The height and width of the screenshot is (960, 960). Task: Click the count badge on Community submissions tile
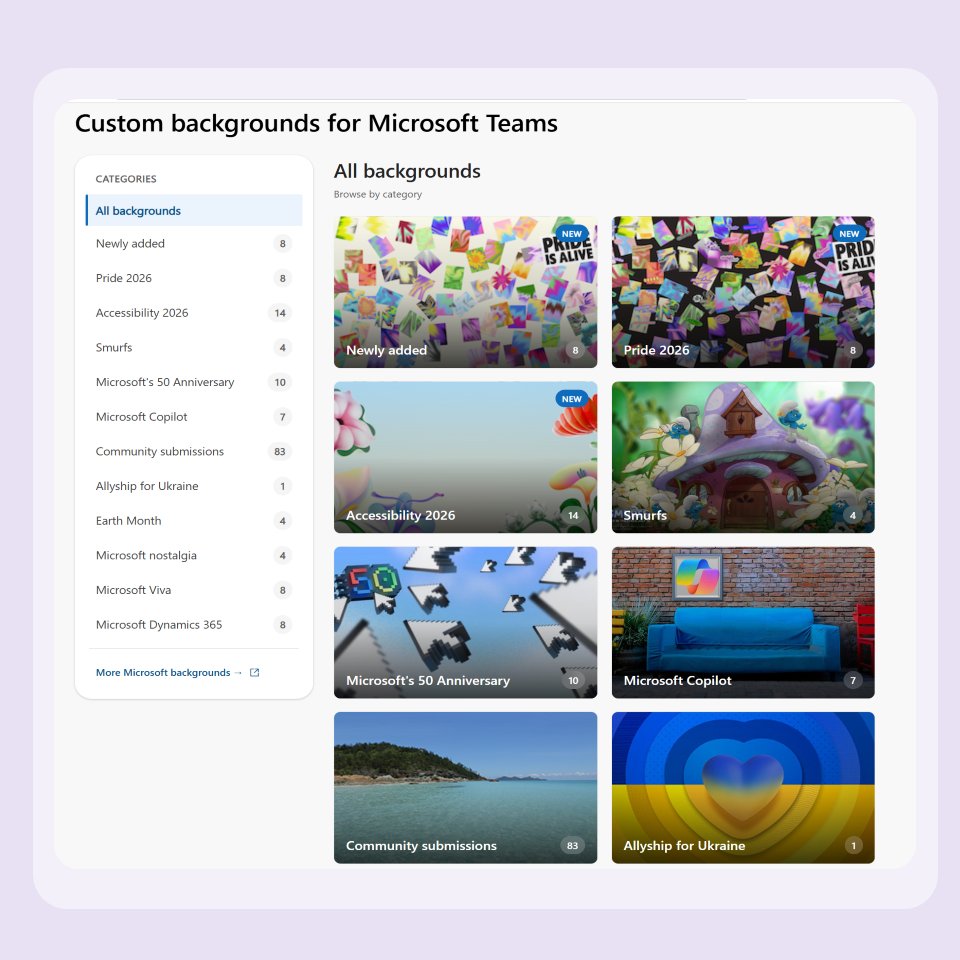coord(572,846)
